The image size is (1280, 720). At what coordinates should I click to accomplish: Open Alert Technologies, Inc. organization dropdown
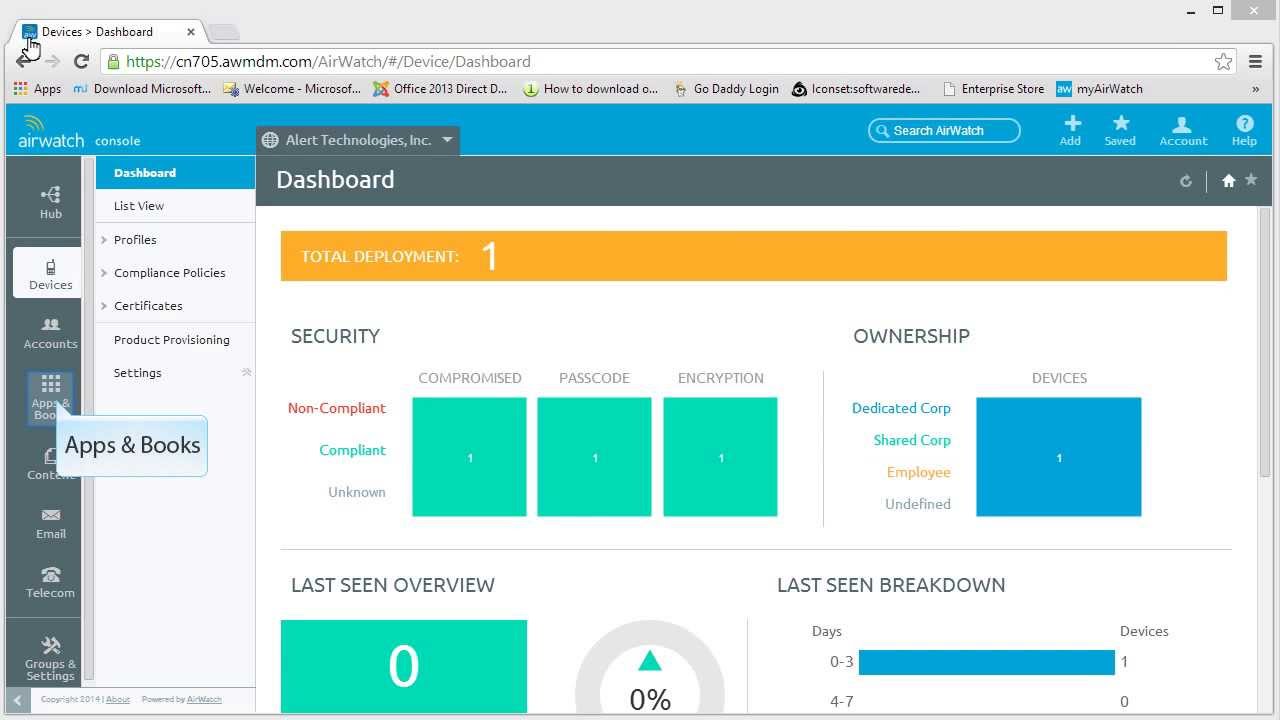(x=358, y=140)
